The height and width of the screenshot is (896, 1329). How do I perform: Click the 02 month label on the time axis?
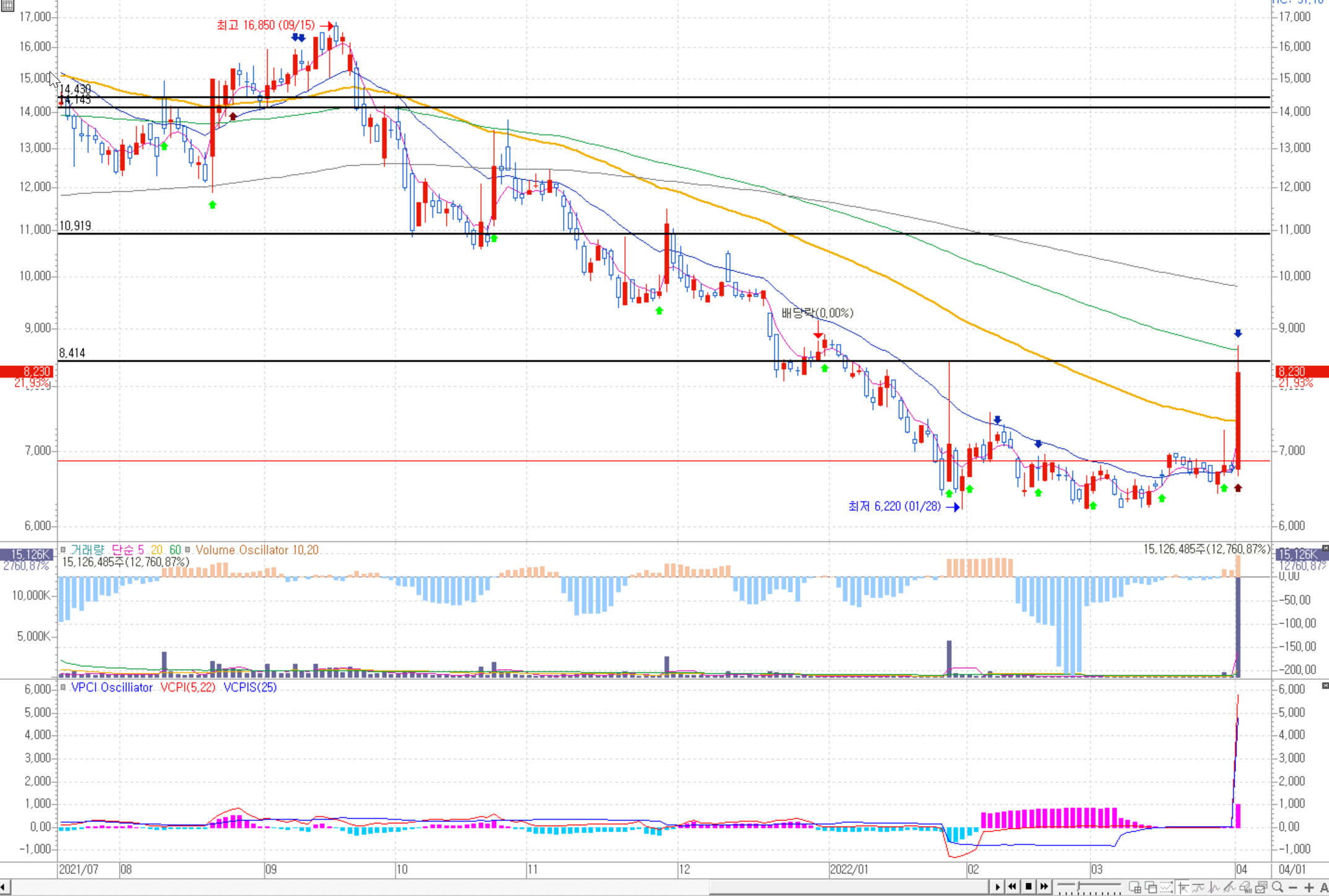click(x=974, y=869)
